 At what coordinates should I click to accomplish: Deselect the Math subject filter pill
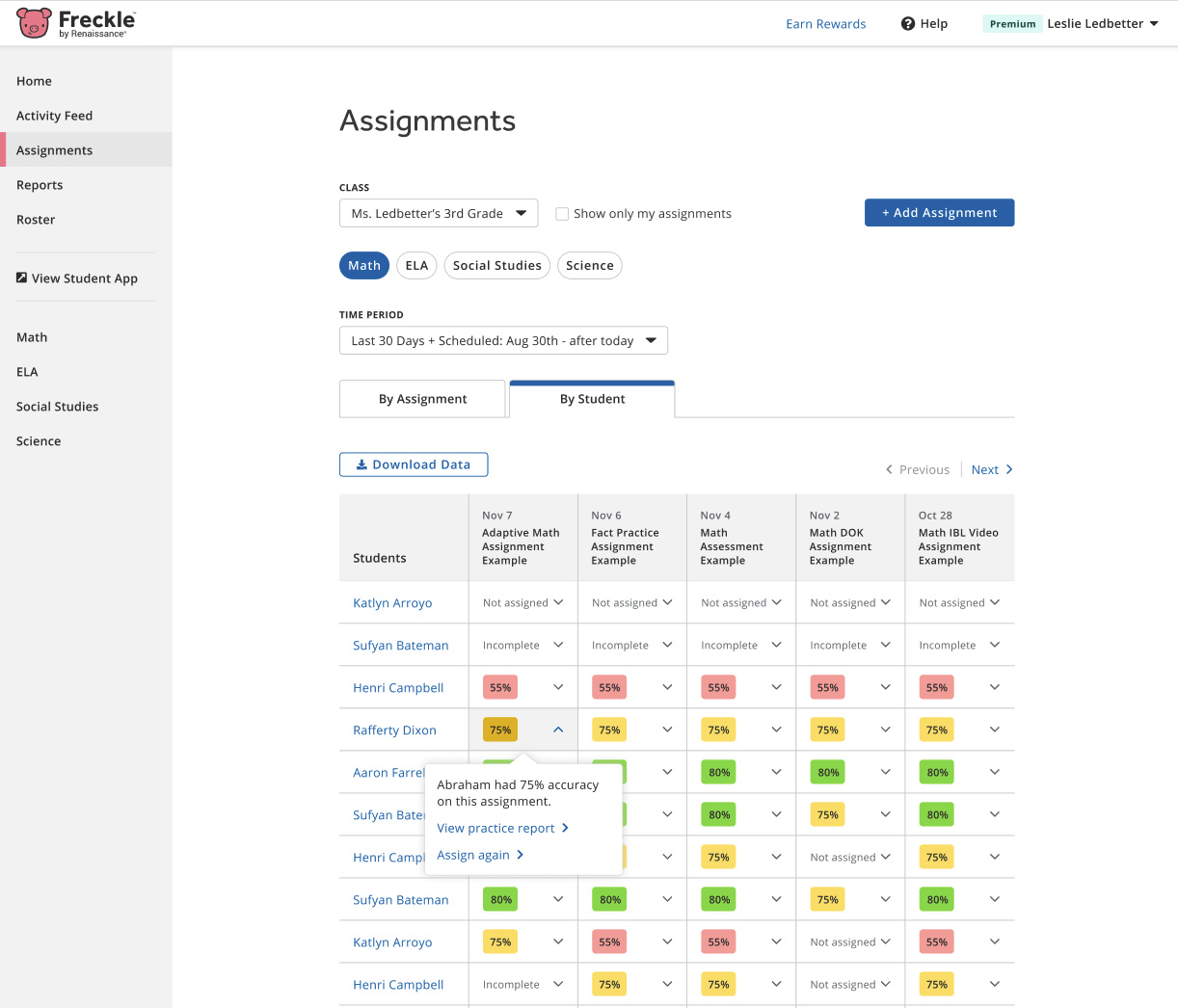tap(363, 265)
